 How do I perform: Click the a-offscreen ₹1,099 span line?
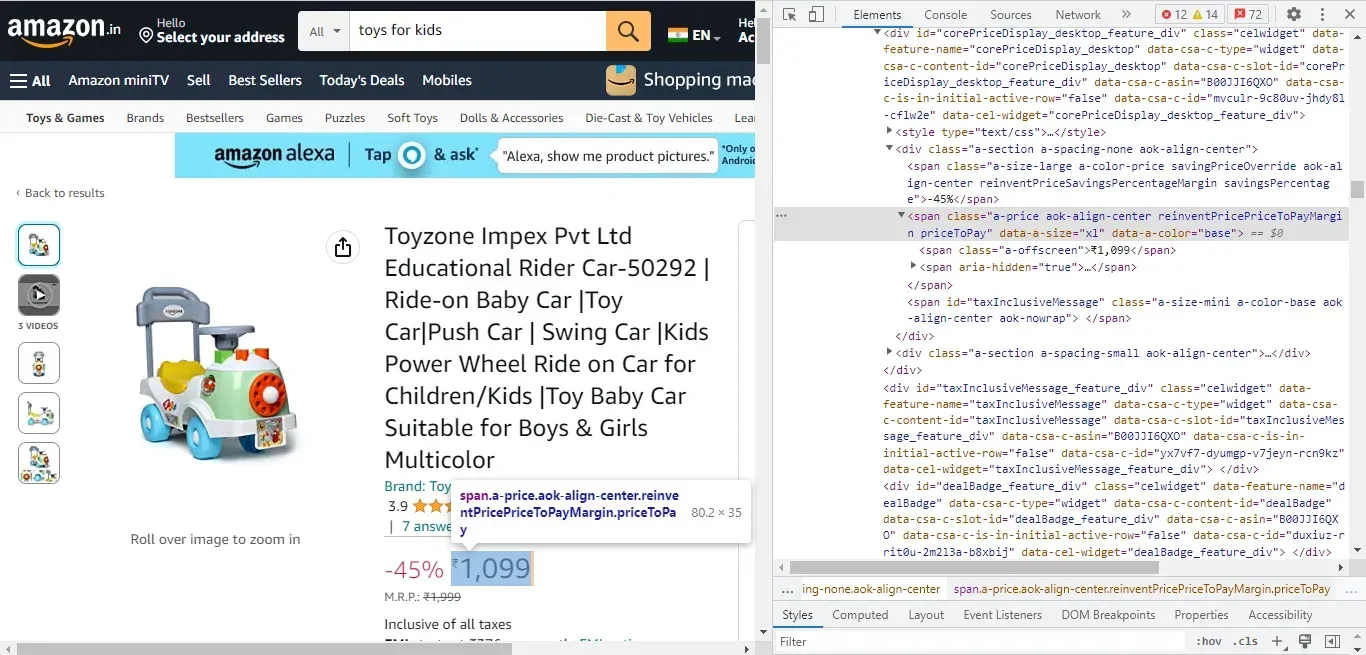[1047, 250]
